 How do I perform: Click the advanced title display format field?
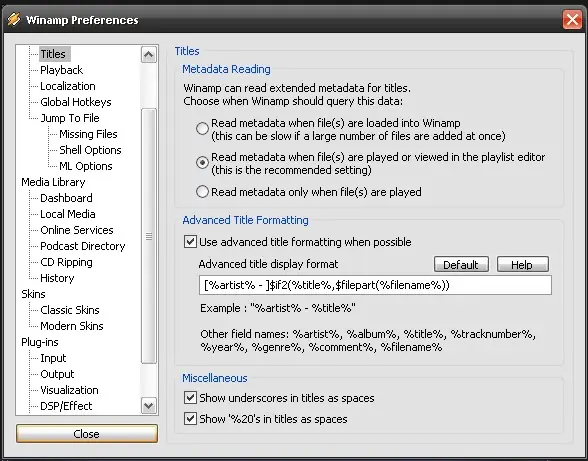point(375,285)
